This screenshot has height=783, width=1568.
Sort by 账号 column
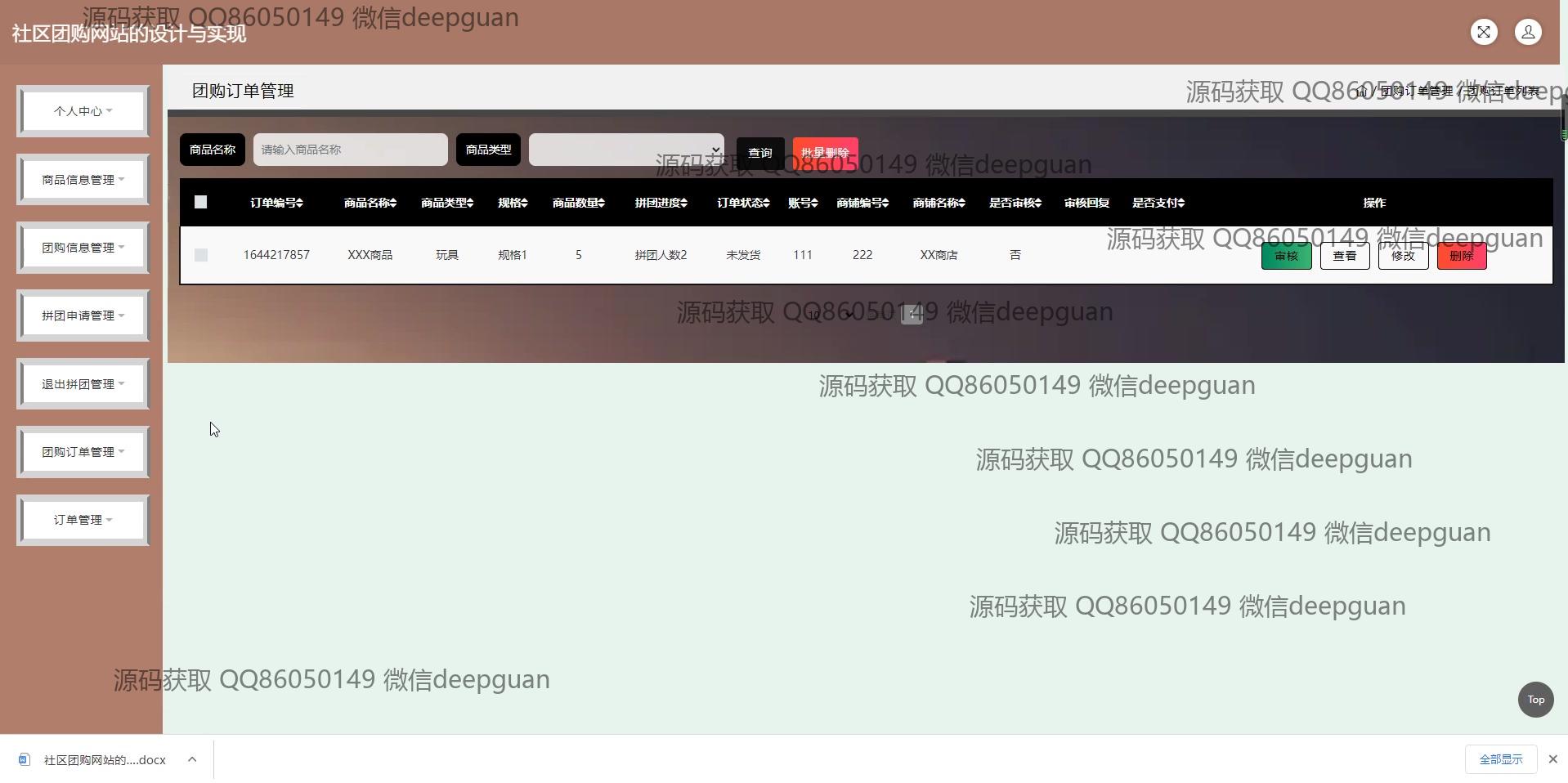(x=803, y=203)
